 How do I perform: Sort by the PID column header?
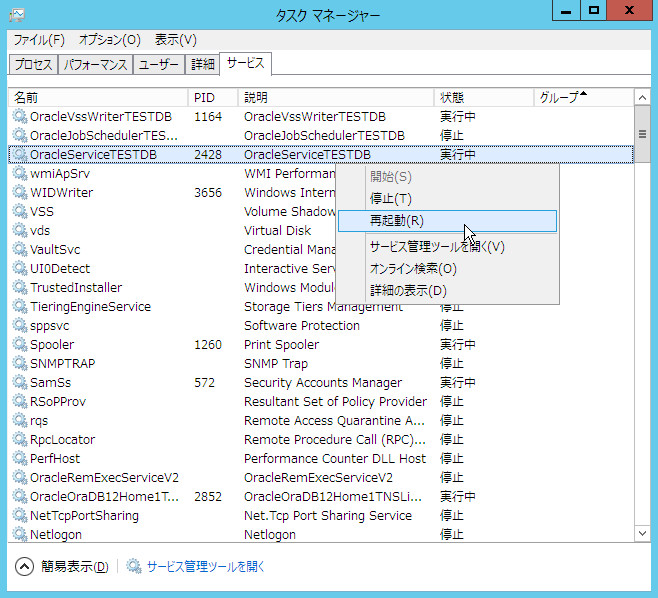213,97
